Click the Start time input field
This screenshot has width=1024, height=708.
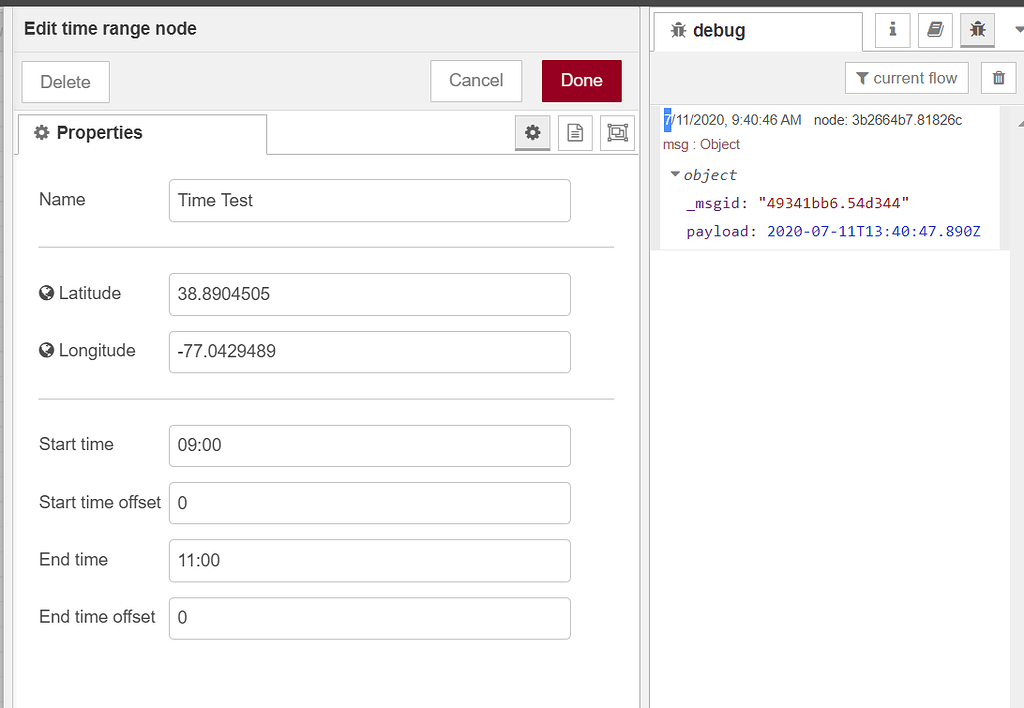tap(368, 445)
